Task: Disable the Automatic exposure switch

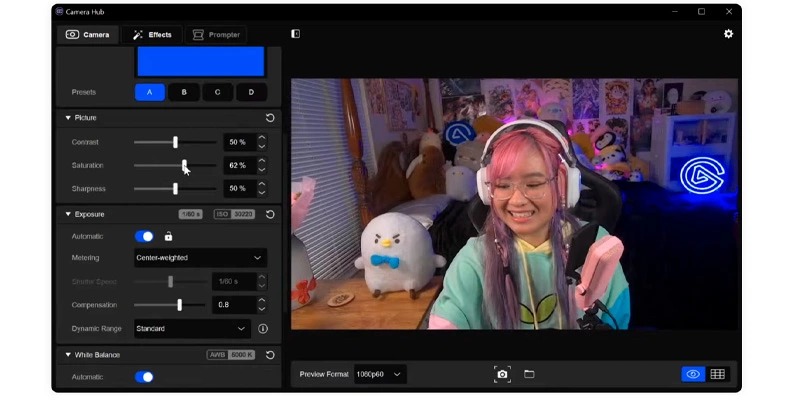Action: [145, 237]
